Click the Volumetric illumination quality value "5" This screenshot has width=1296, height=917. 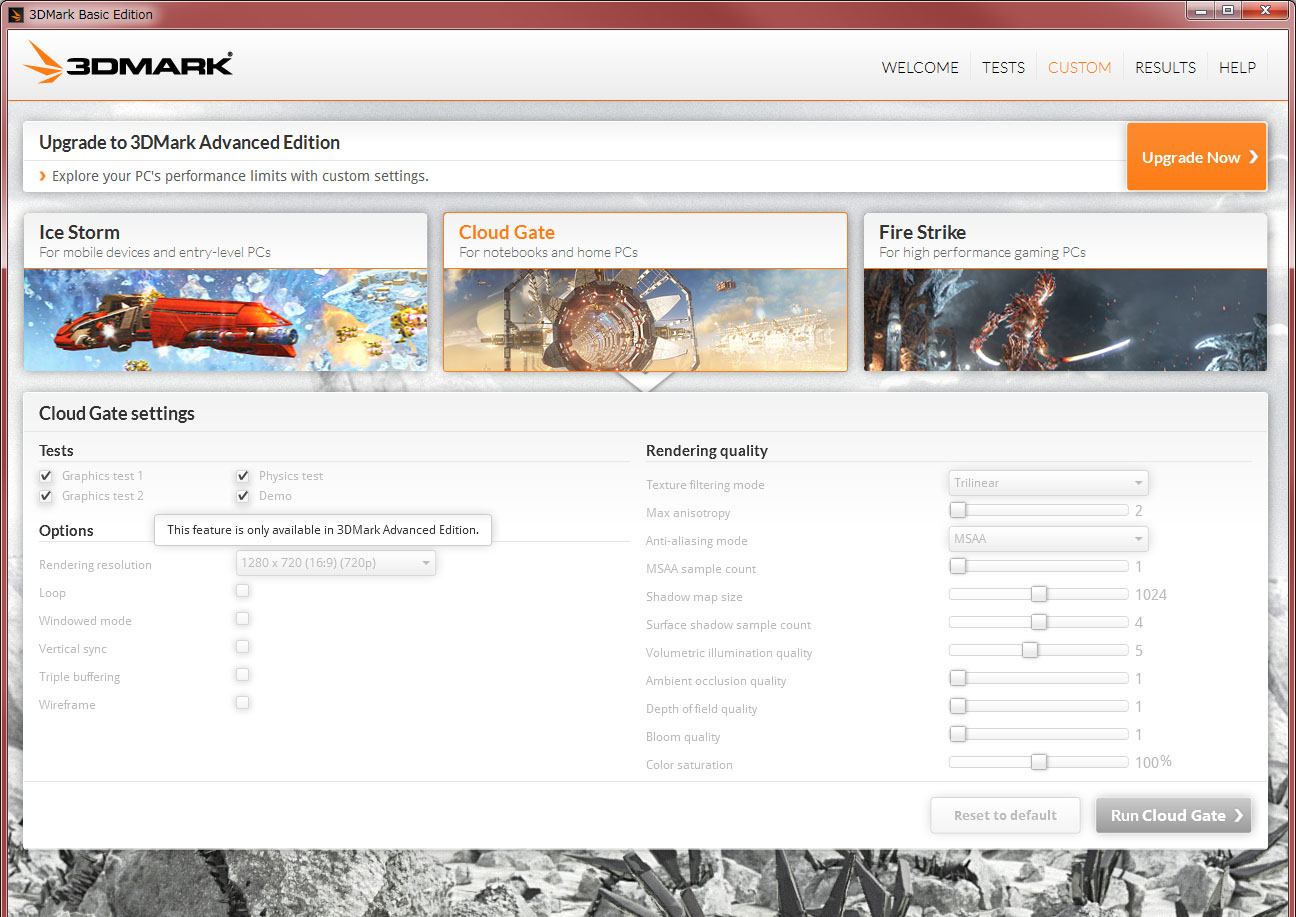[x=1139, y=651]
